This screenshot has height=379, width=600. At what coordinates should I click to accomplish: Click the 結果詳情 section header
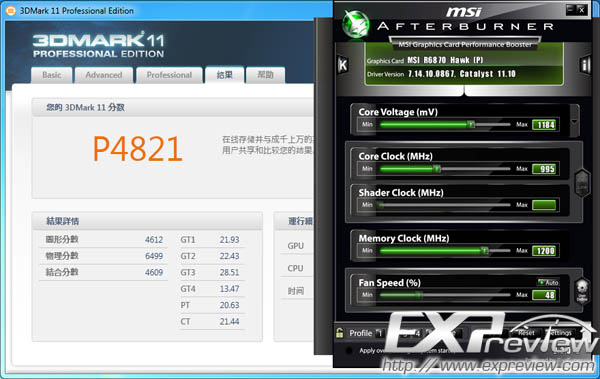(62, 221)
